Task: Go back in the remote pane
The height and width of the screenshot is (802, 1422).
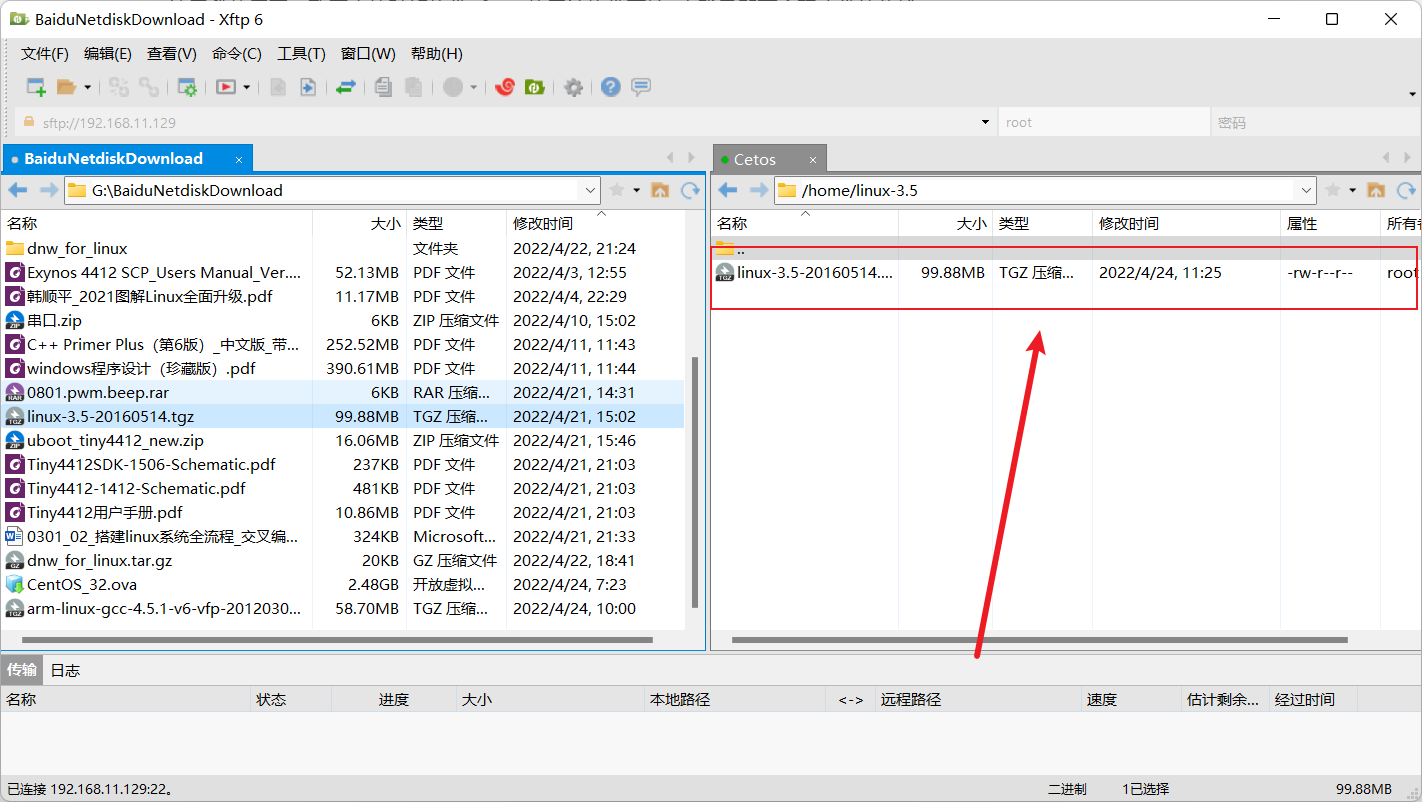Action: [x=728, y=190]
